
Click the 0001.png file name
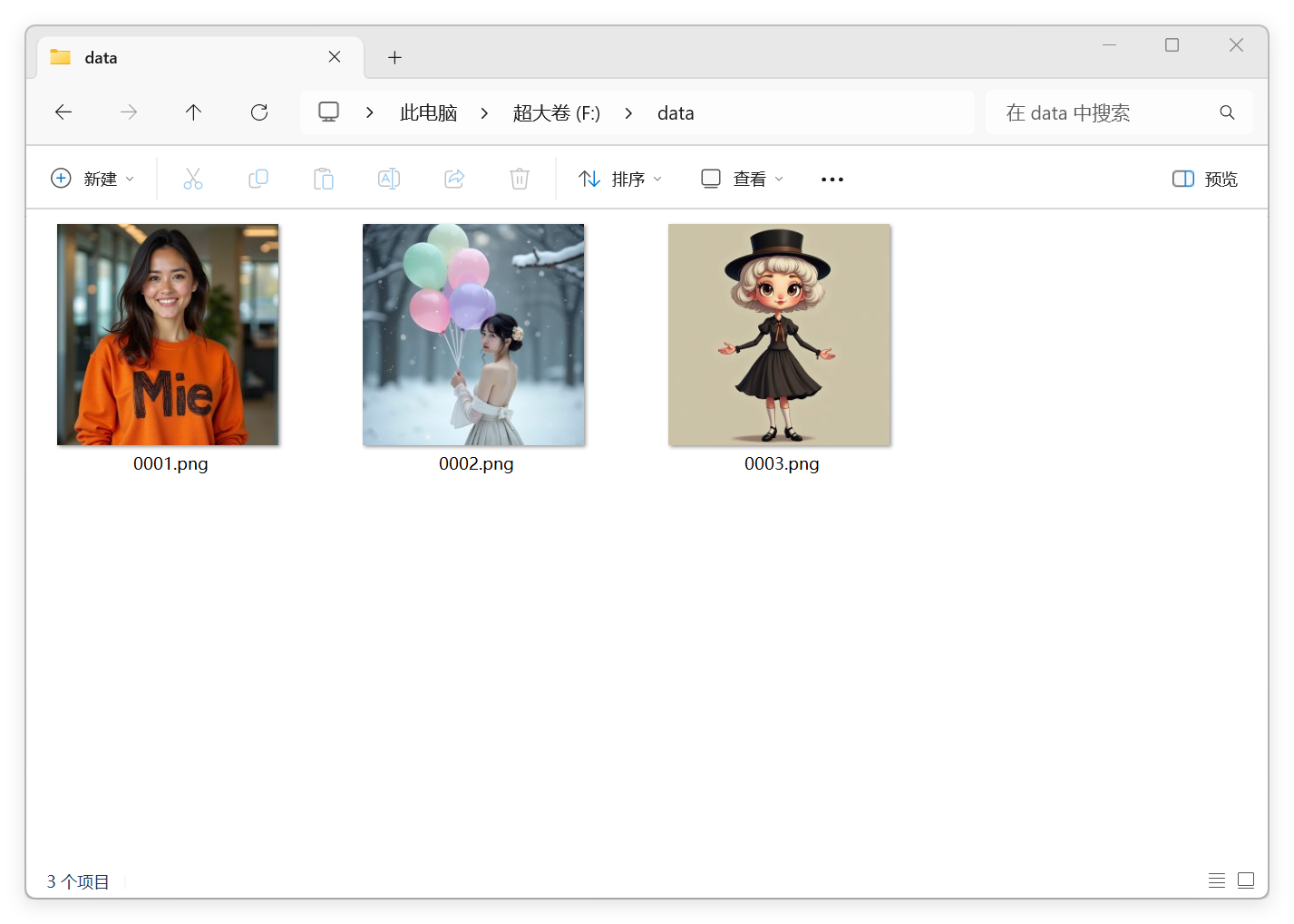coord(170,463)
